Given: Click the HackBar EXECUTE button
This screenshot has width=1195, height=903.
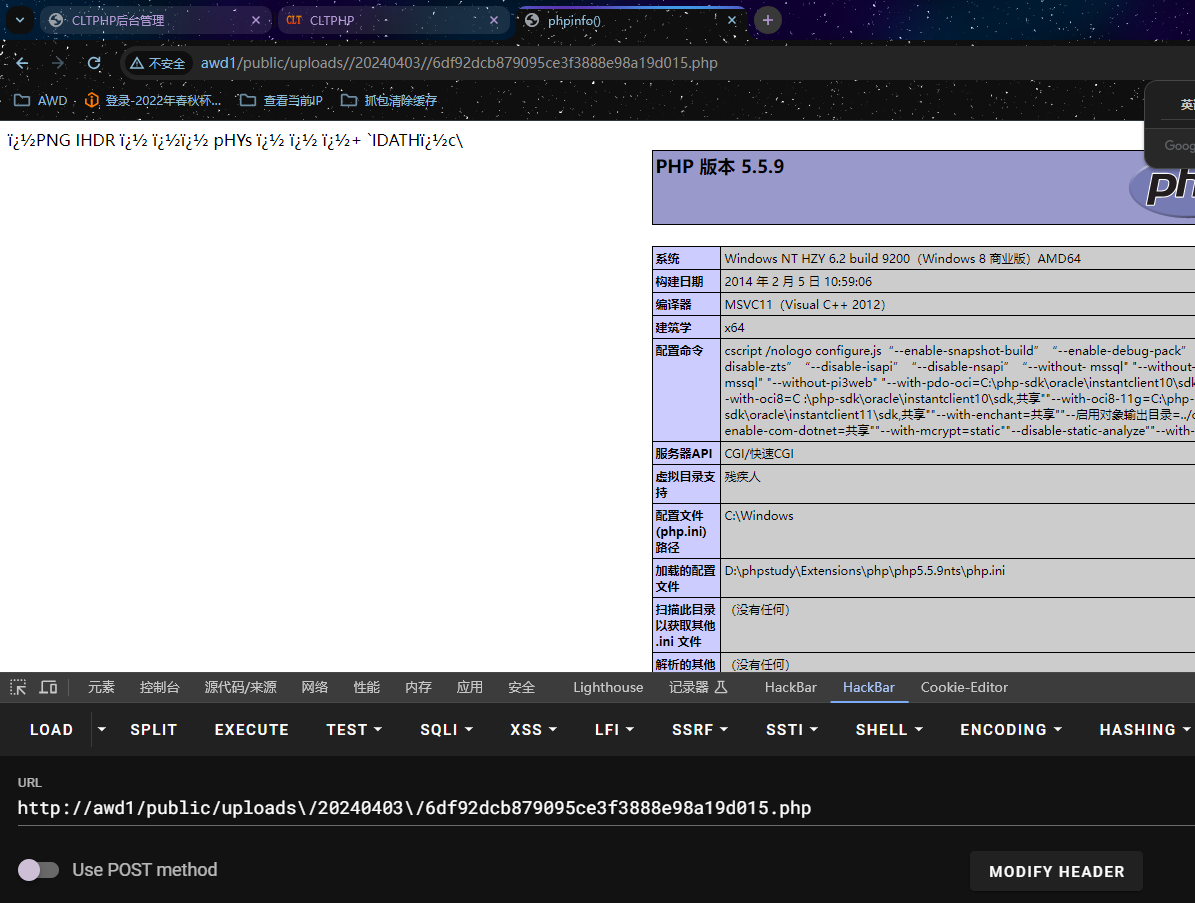Looking at the screenshot, I should coord(251,730).
